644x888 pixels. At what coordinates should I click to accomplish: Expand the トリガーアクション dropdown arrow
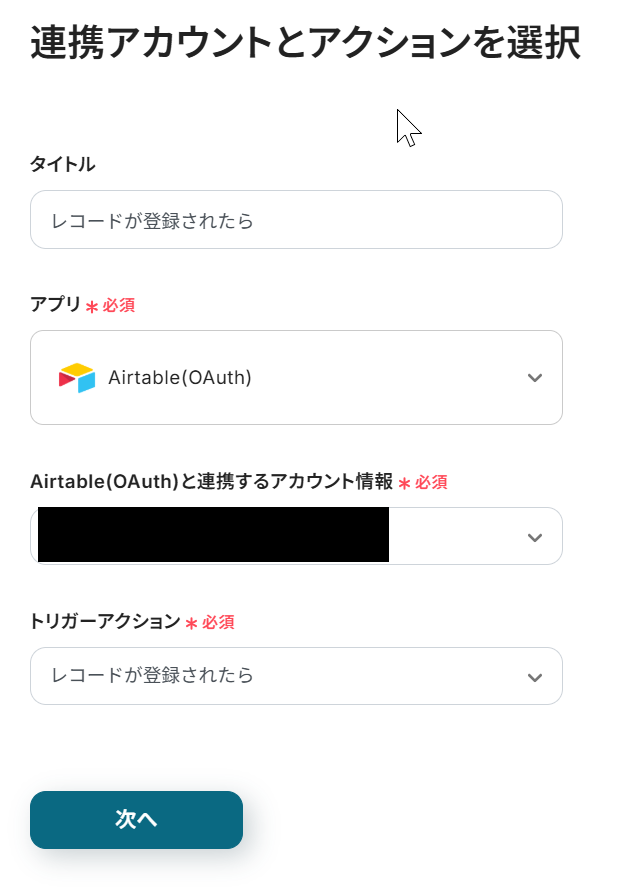[x=535, y=677]
